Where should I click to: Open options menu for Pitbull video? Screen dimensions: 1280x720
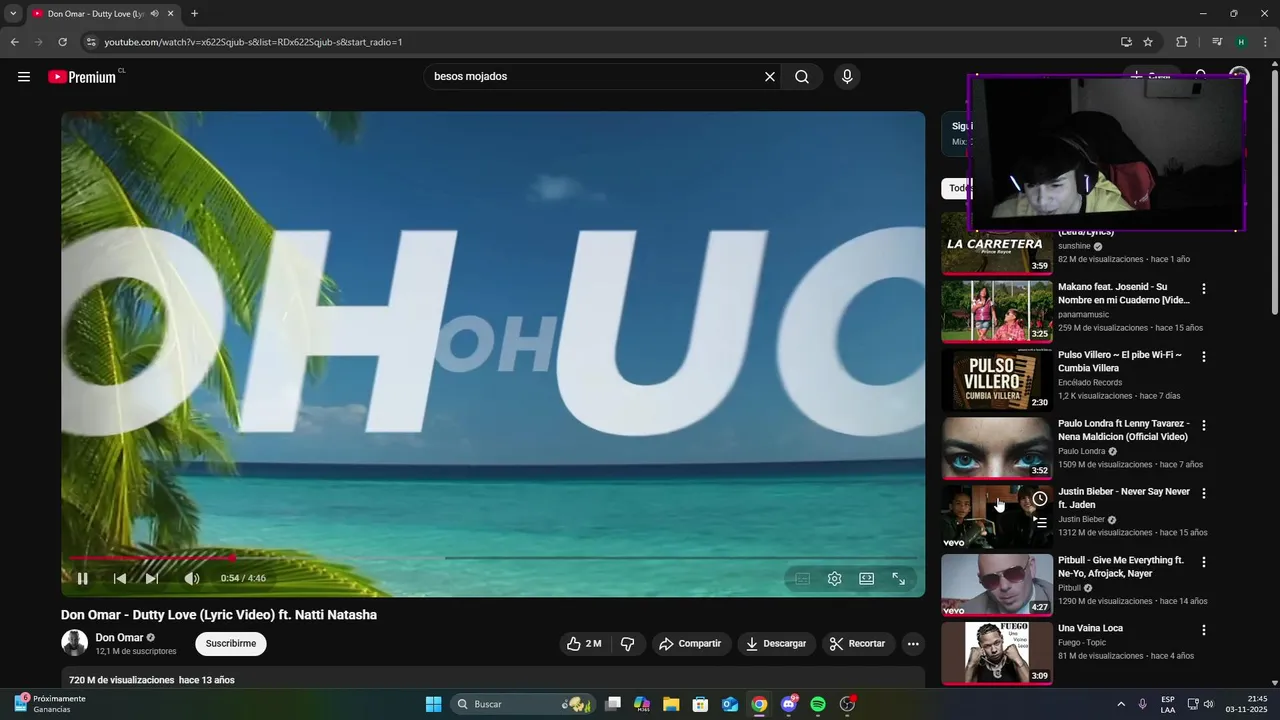pyautogui.click(x=1204, y=563)
